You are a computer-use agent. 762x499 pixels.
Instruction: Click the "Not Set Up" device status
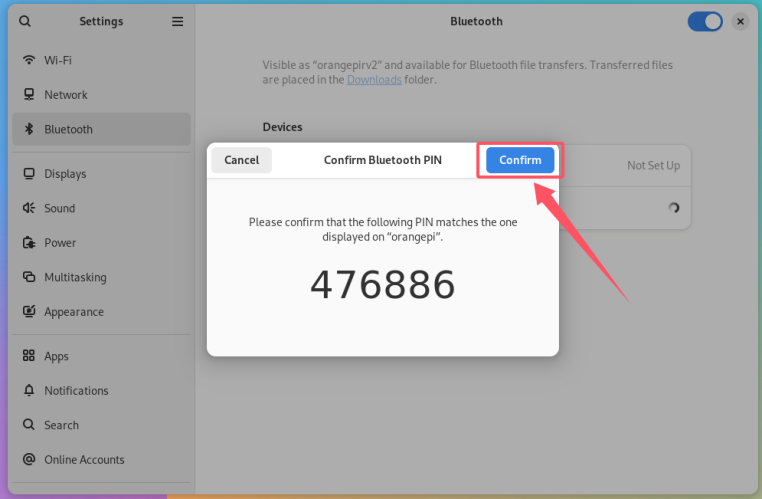click(653, 166)
